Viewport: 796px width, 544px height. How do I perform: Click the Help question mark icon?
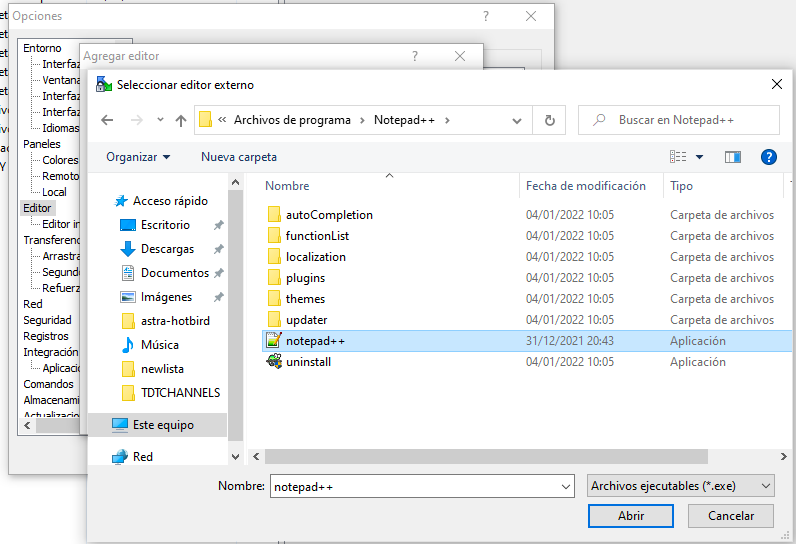768,157
